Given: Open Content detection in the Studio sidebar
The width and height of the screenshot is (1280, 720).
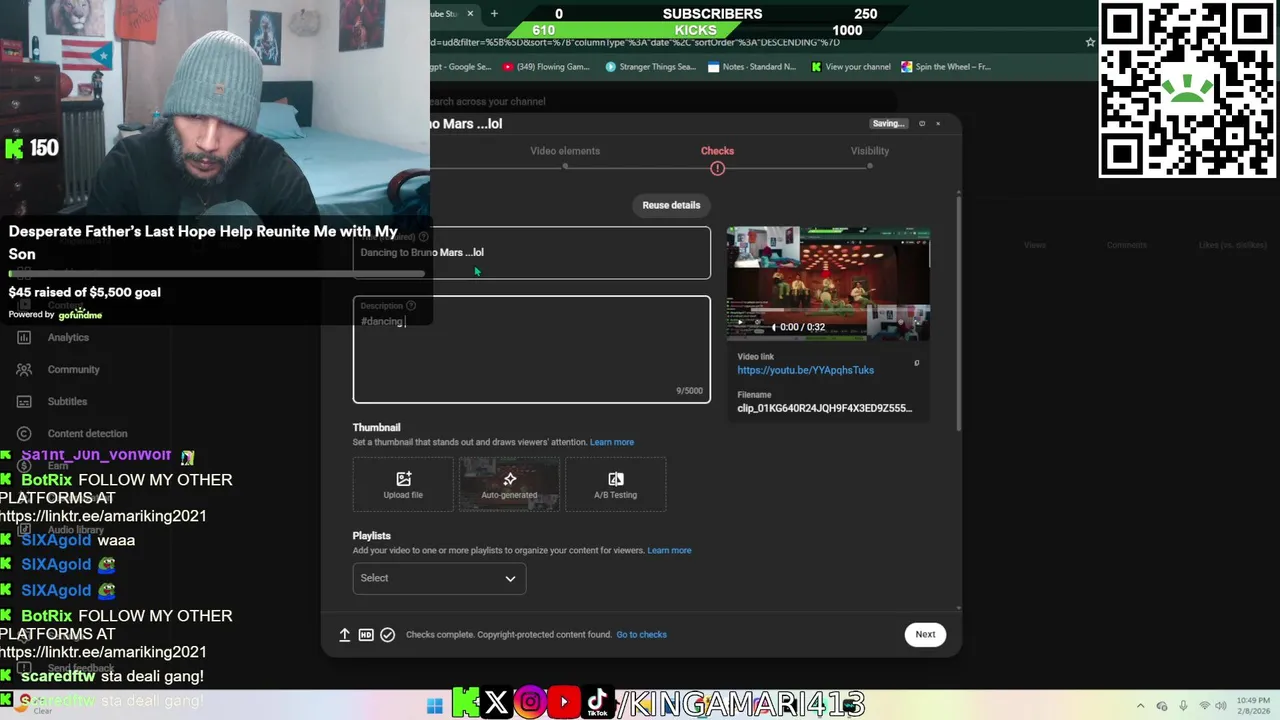Looking at the screenshot, I should pos(85,433).
